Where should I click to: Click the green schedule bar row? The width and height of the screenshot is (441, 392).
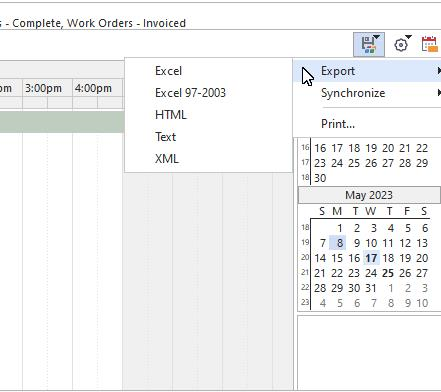(62, 122)
